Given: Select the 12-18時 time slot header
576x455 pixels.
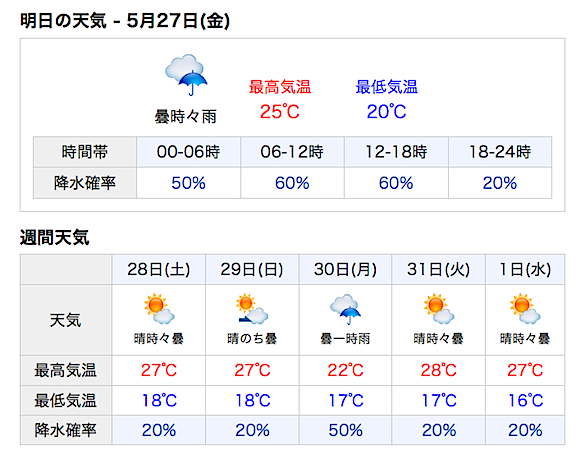Looking at the screenshot, I should (x=396, y=152).
